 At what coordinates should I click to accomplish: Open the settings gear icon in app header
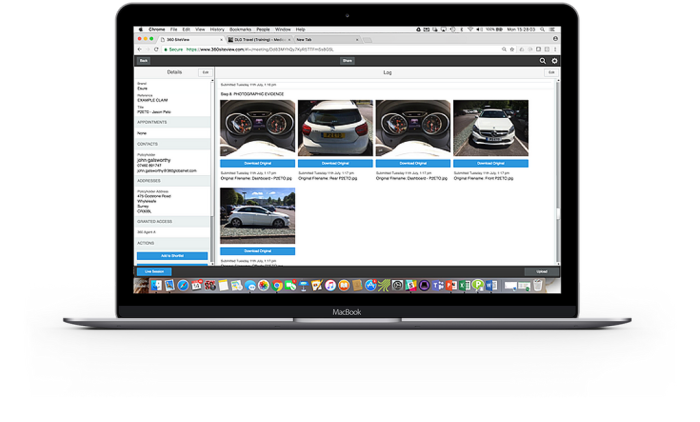pos(555,61)
